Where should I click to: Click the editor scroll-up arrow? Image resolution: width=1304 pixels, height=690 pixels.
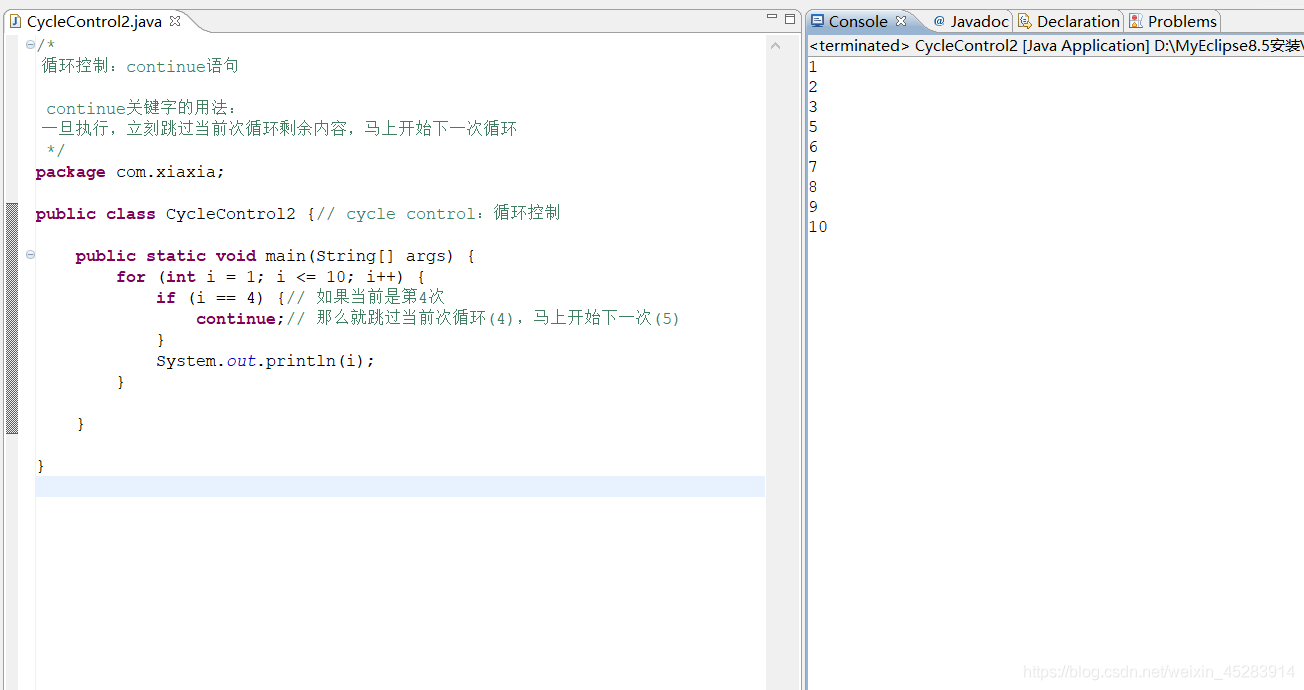775,45
